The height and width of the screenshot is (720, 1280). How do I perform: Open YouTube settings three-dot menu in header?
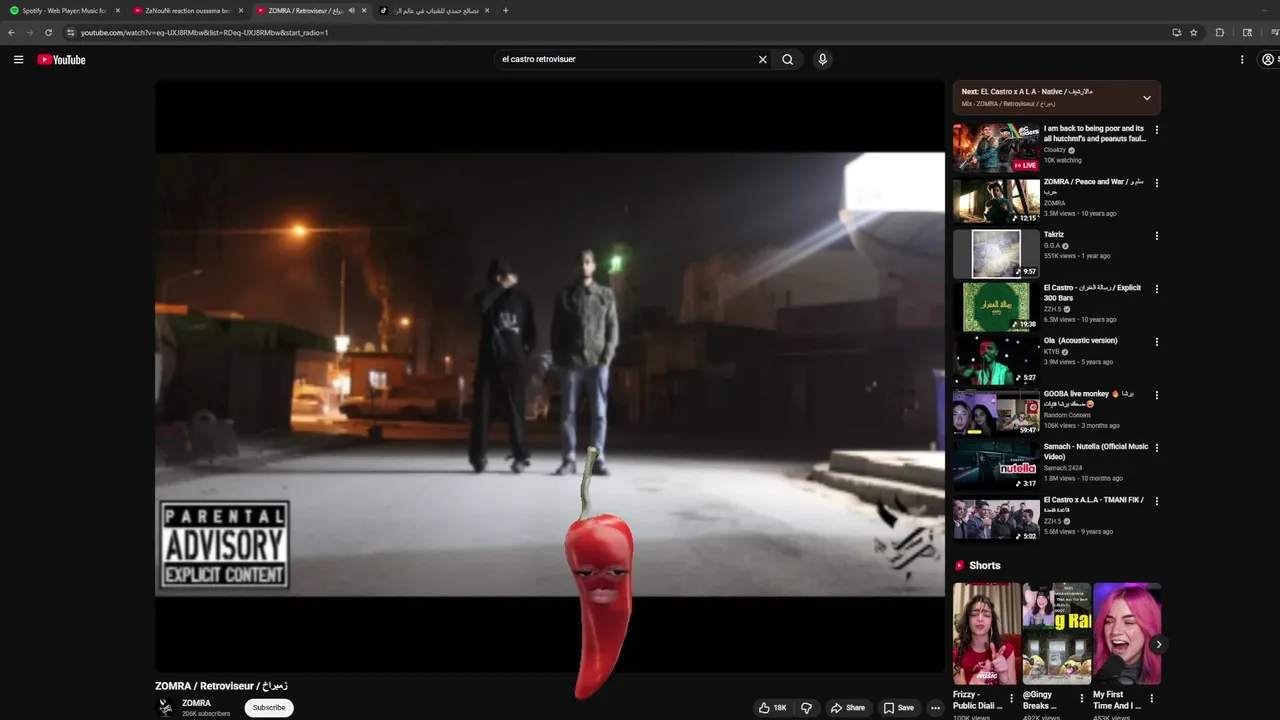point(1242,59)
